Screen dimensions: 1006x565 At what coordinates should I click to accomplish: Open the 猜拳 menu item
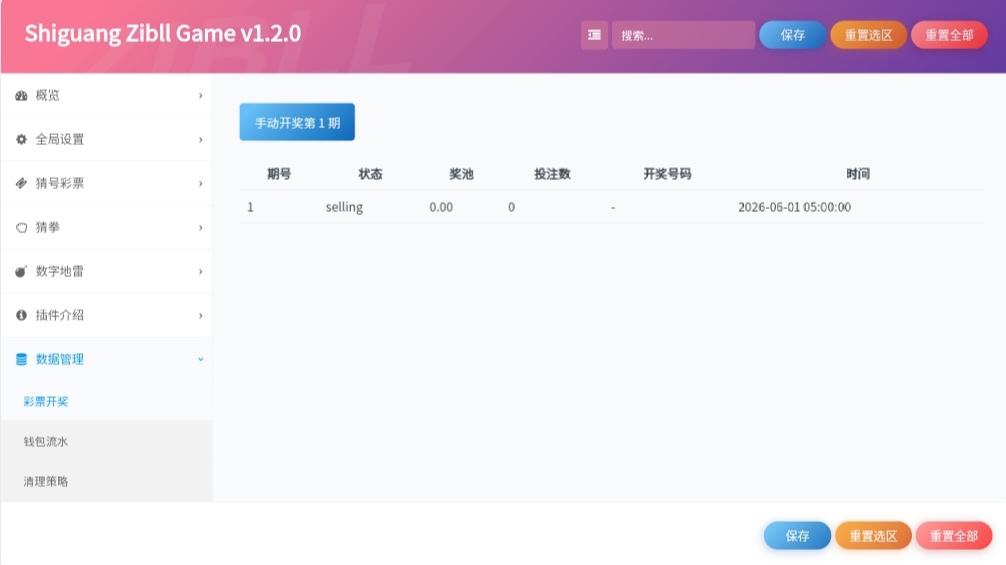107,228
